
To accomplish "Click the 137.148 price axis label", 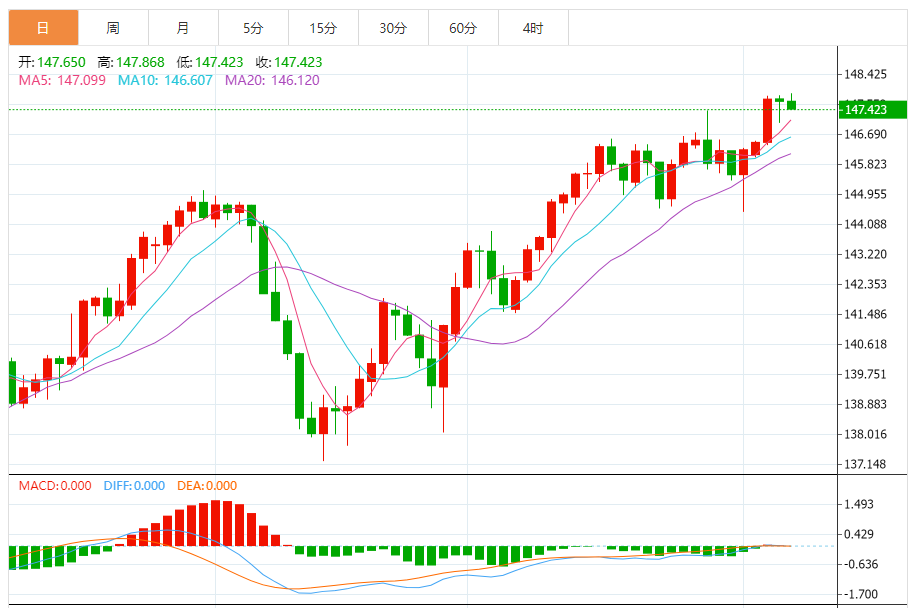I will 865,464.
